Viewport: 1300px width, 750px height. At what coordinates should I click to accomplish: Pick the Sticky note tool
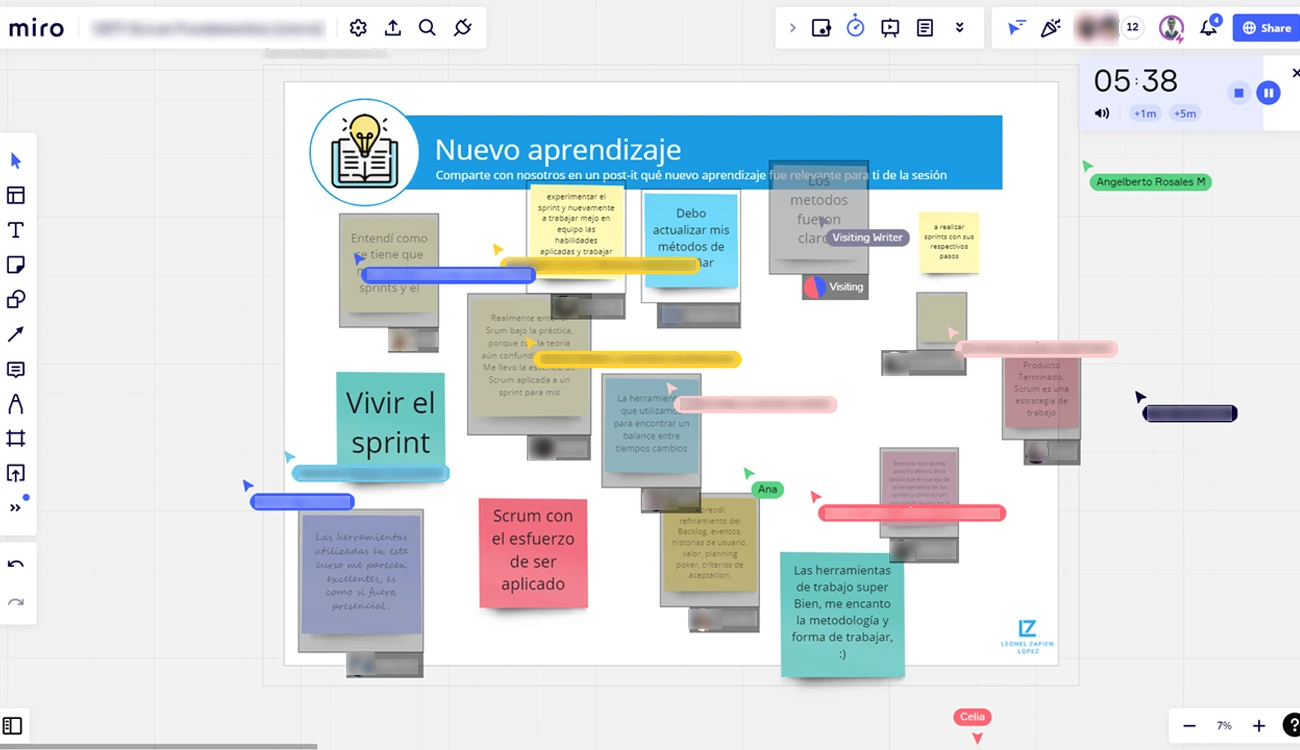(x=16, y=265)
